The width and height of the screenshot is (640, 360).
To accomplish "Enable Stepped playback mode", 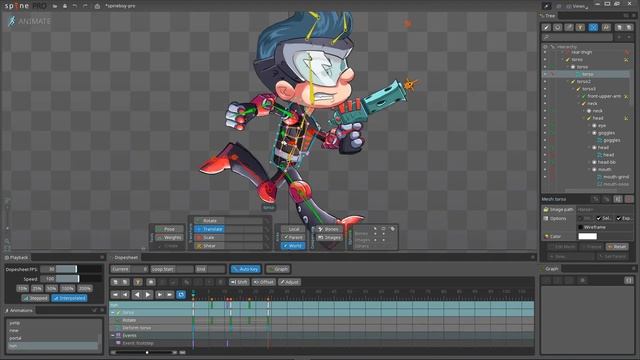I will 36,298.
